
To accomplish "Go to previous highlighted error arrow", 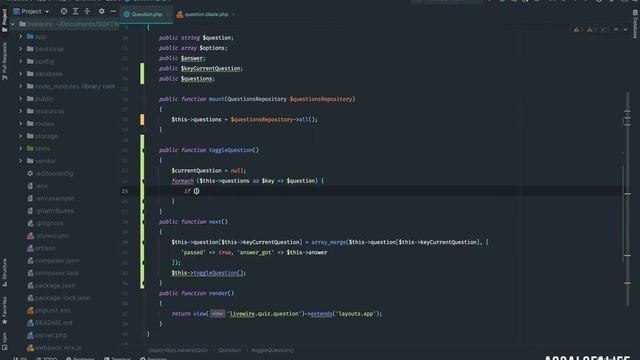I will click(616, 29).
